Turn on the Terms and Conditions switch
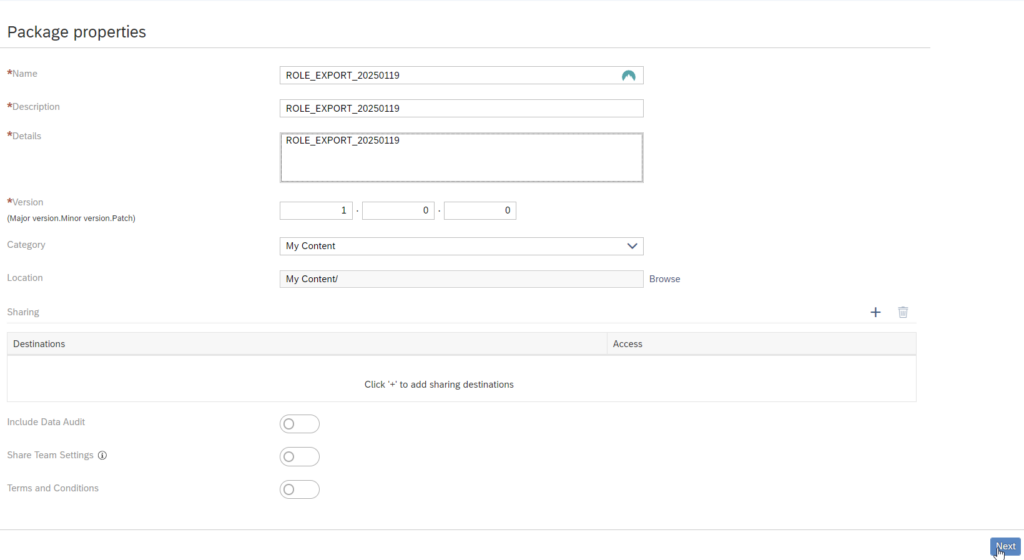Screen dimensions: 1024x560 299,489
